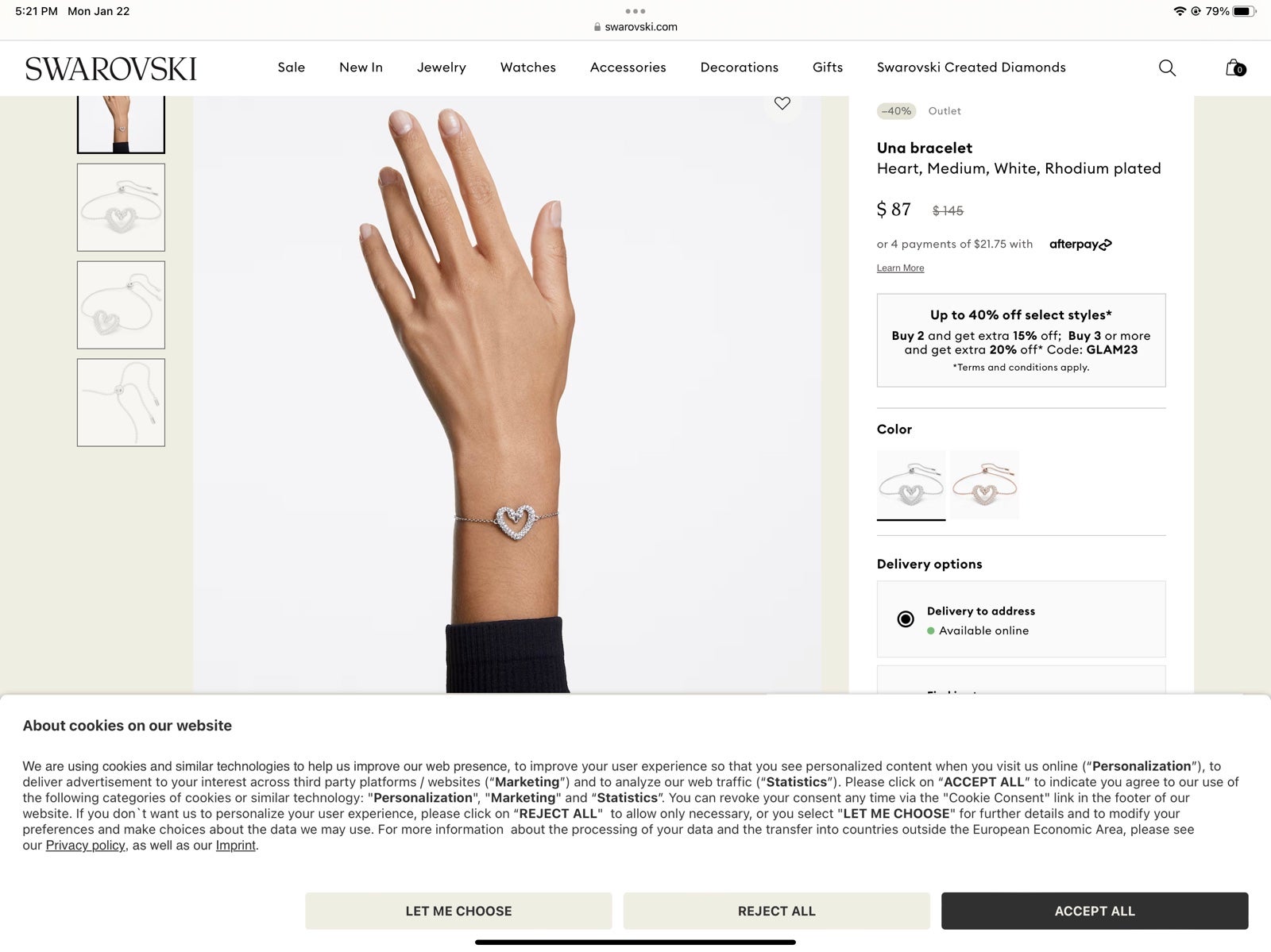Open the Learn More link

900,268
